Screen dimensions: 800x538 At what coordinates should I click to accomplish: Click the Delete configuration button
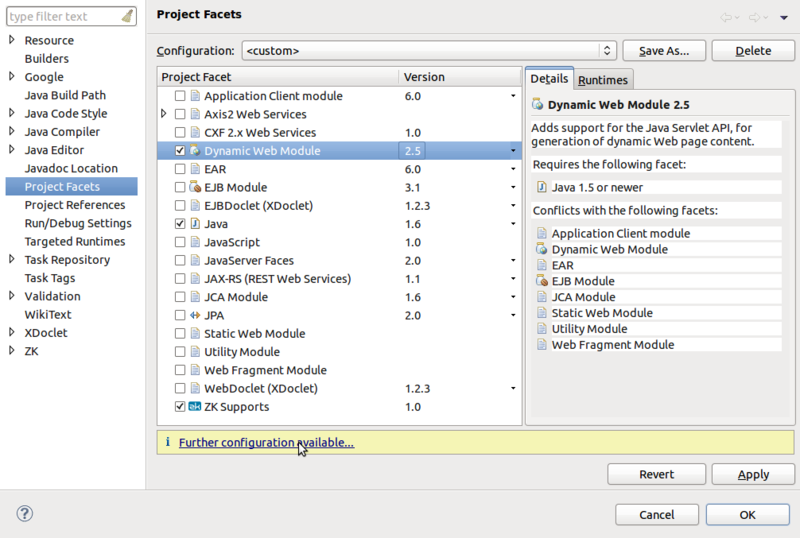pyautogui.click(x=753, y=51)
